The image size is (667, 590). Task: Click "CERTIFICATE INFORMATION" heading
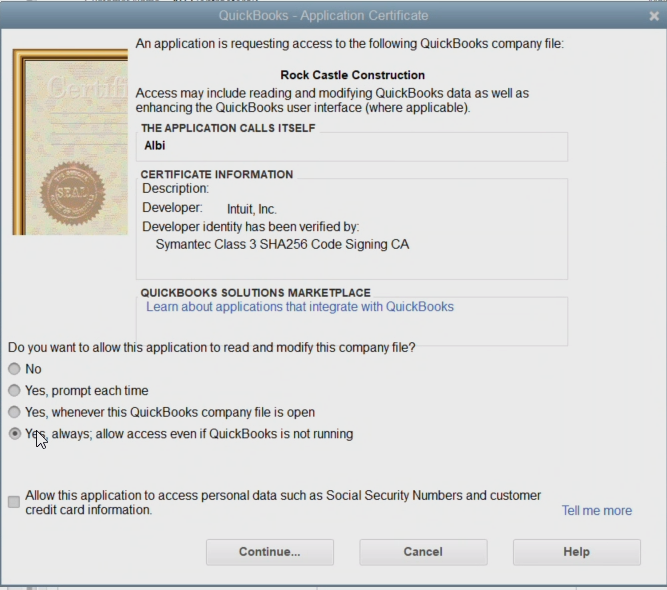point(217,174)
